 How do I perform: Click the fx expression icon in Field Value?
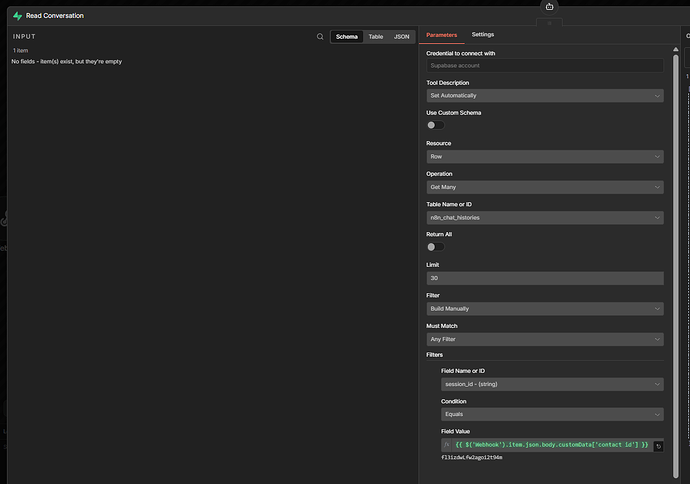coord(447,445)
